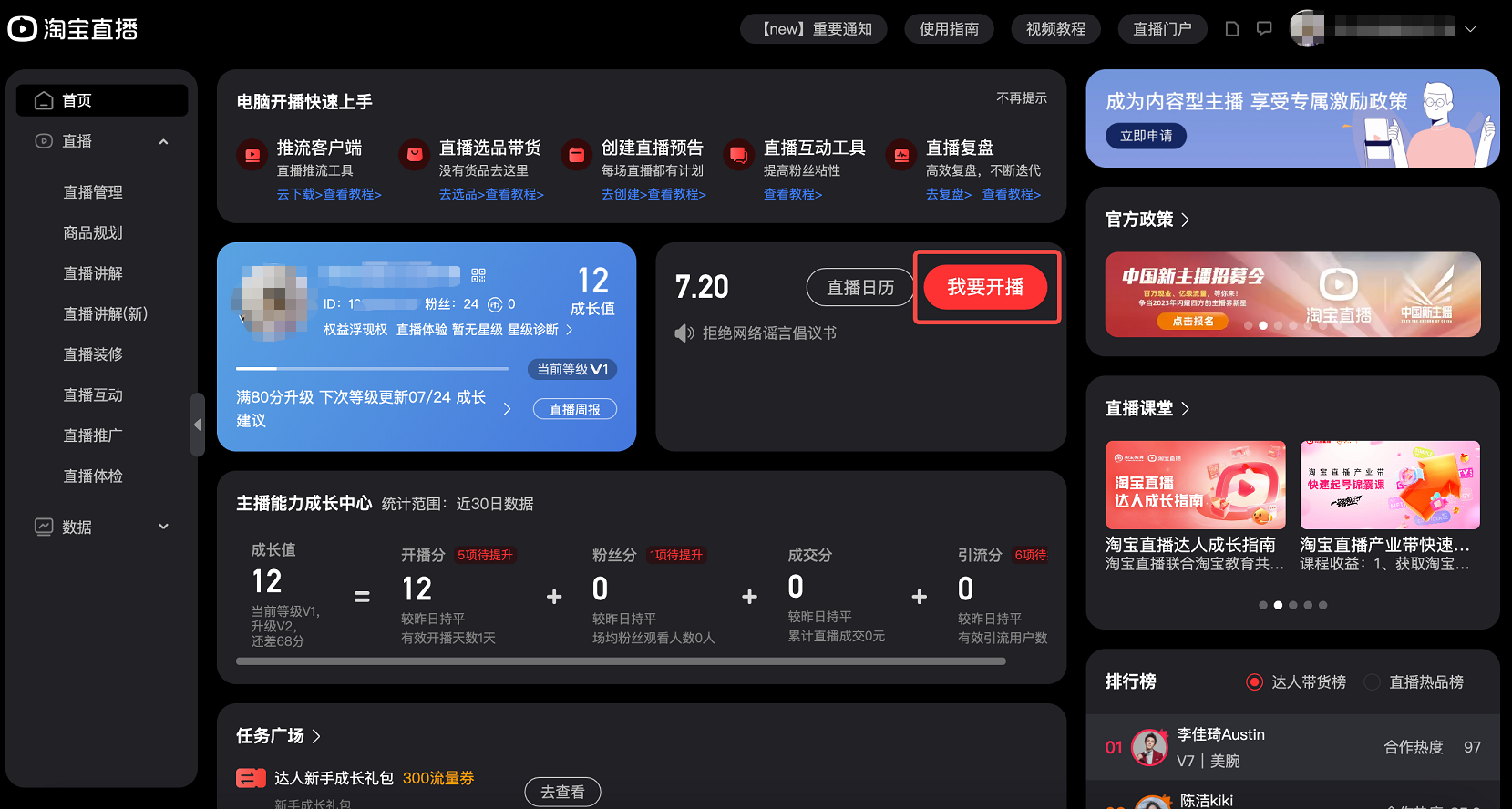Click the 1项待提升 tag beside 粉丝分
The height and width of the screenshot is (809, 1512).
click(675, 555)
